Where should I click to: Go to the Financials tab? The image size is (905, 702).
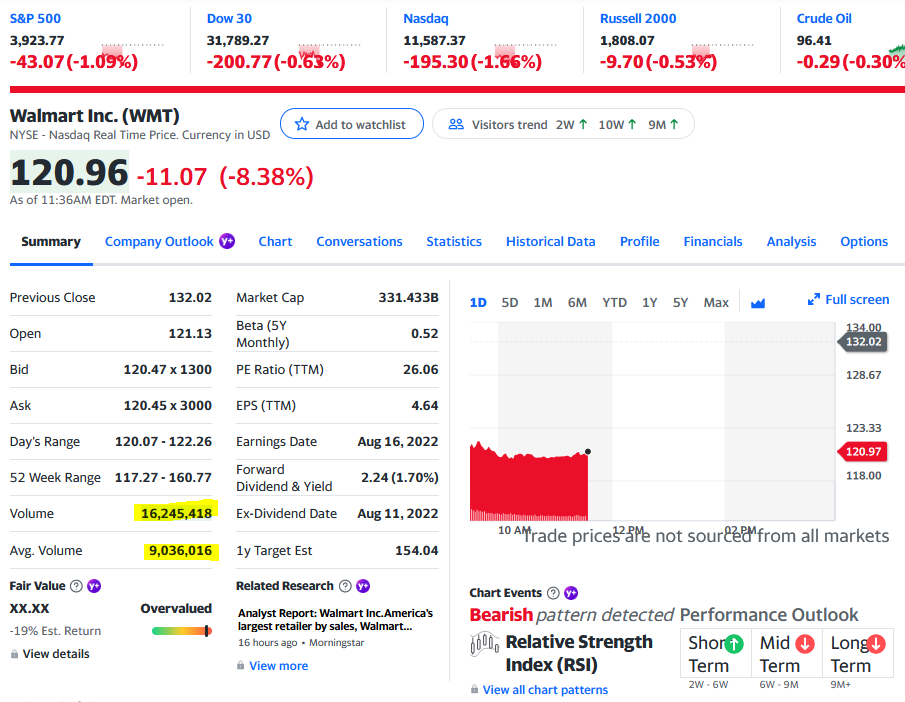point(713,241)
